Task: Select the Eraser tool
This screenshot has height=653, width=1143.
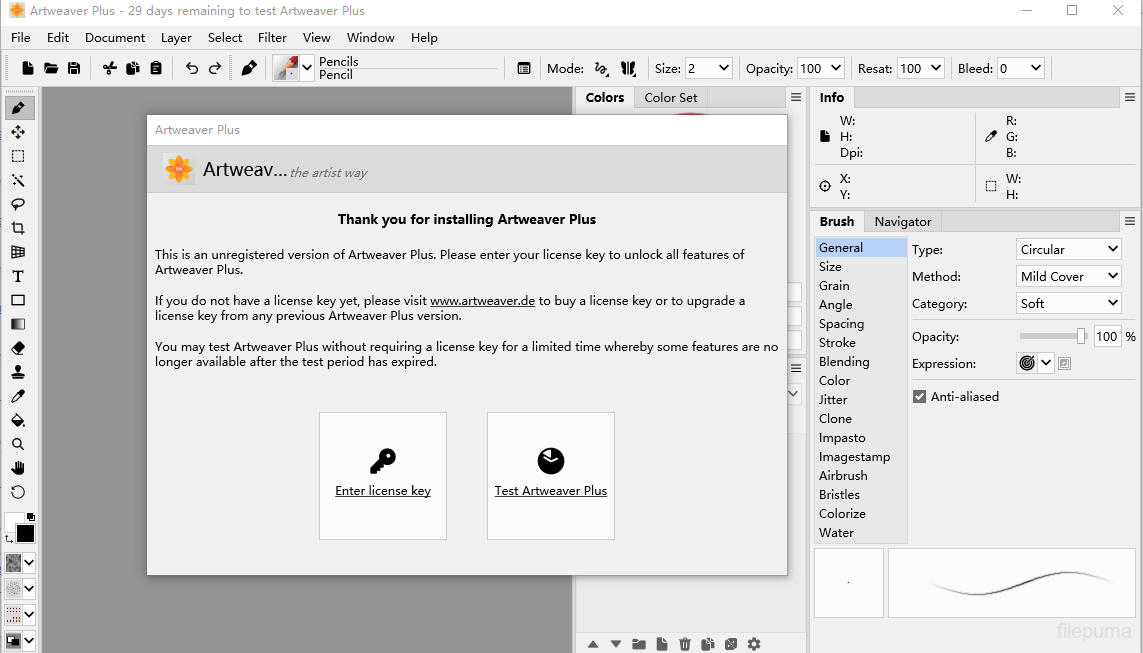Action: 18,348
